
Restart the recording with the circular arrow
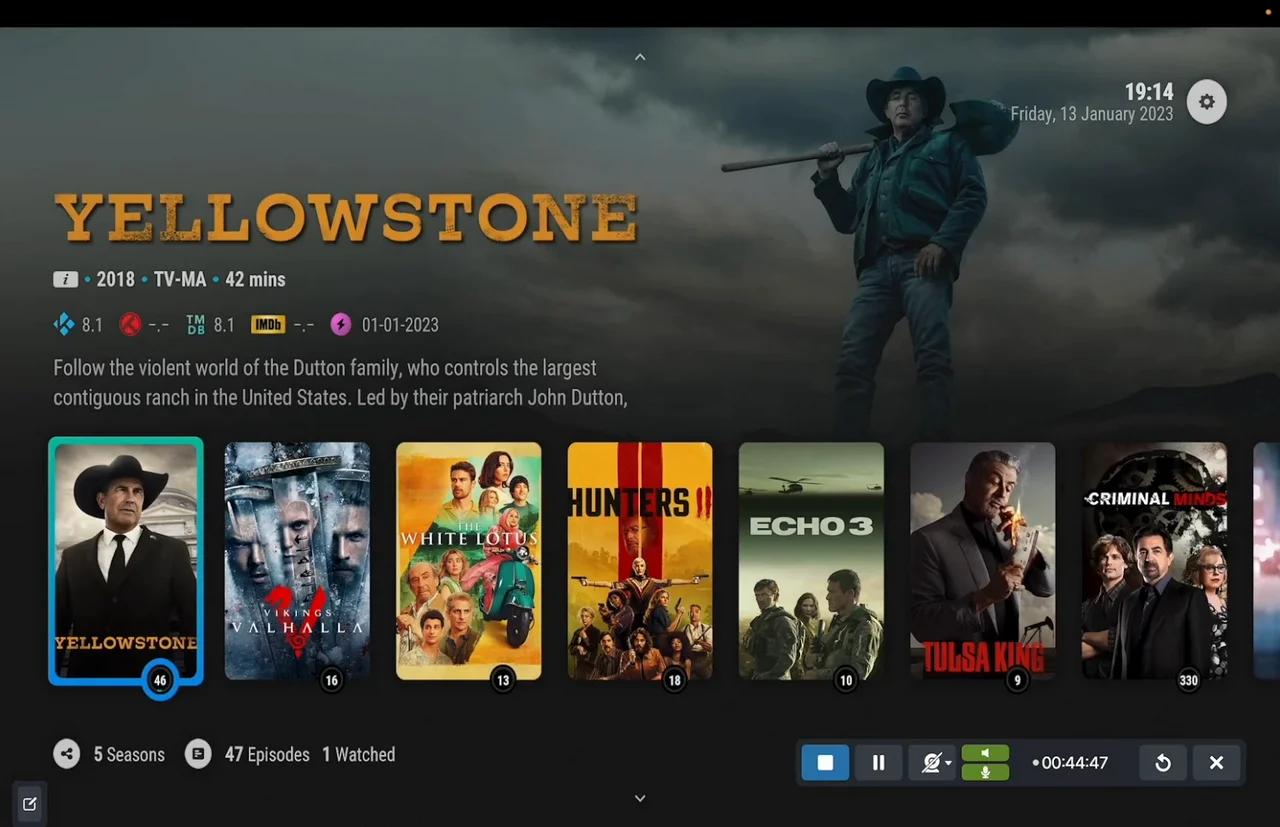click(x=1163, y=763)
